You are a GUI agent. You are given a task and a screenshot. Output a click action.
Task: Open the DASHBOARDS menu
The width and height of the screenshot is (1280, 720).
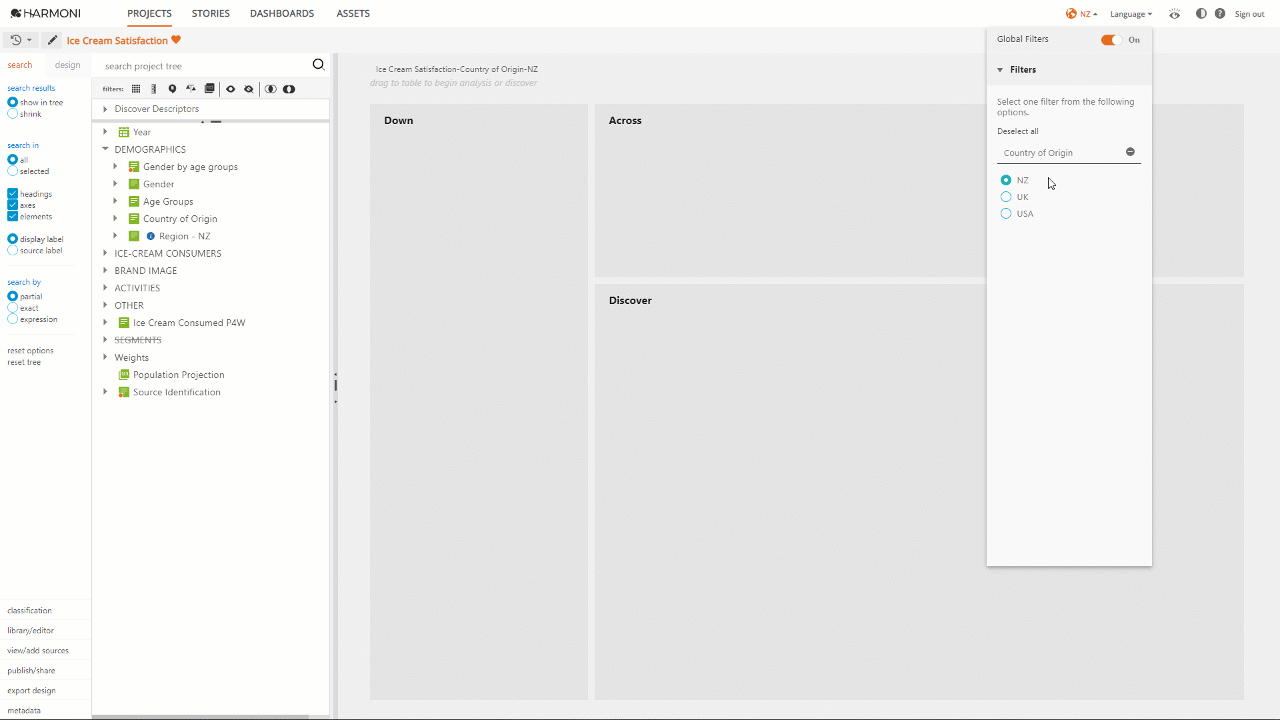(x=281, y=14)
